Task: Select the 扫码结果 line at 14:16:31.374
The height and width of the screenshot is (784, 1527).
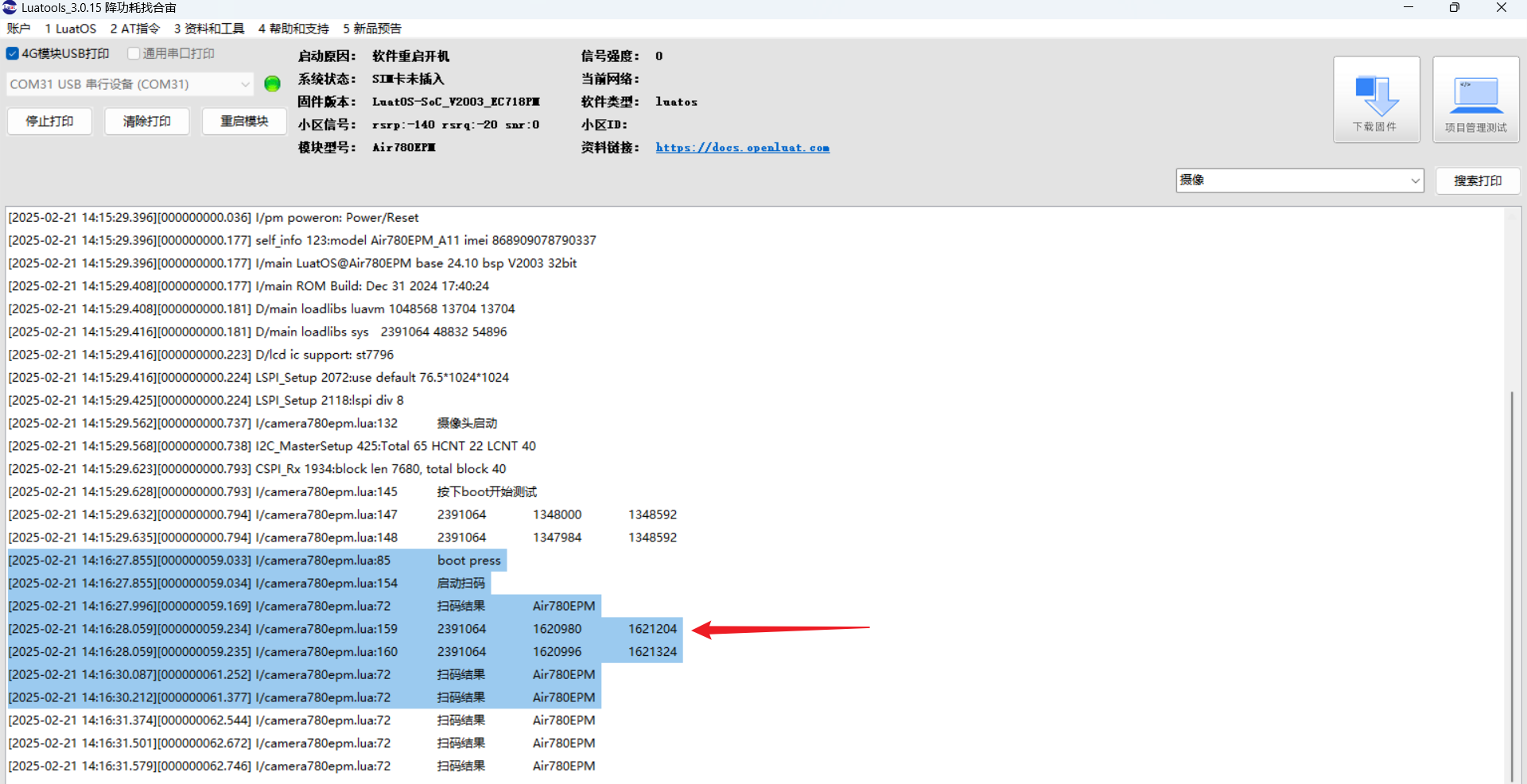Action: click(x=301, y=720)
